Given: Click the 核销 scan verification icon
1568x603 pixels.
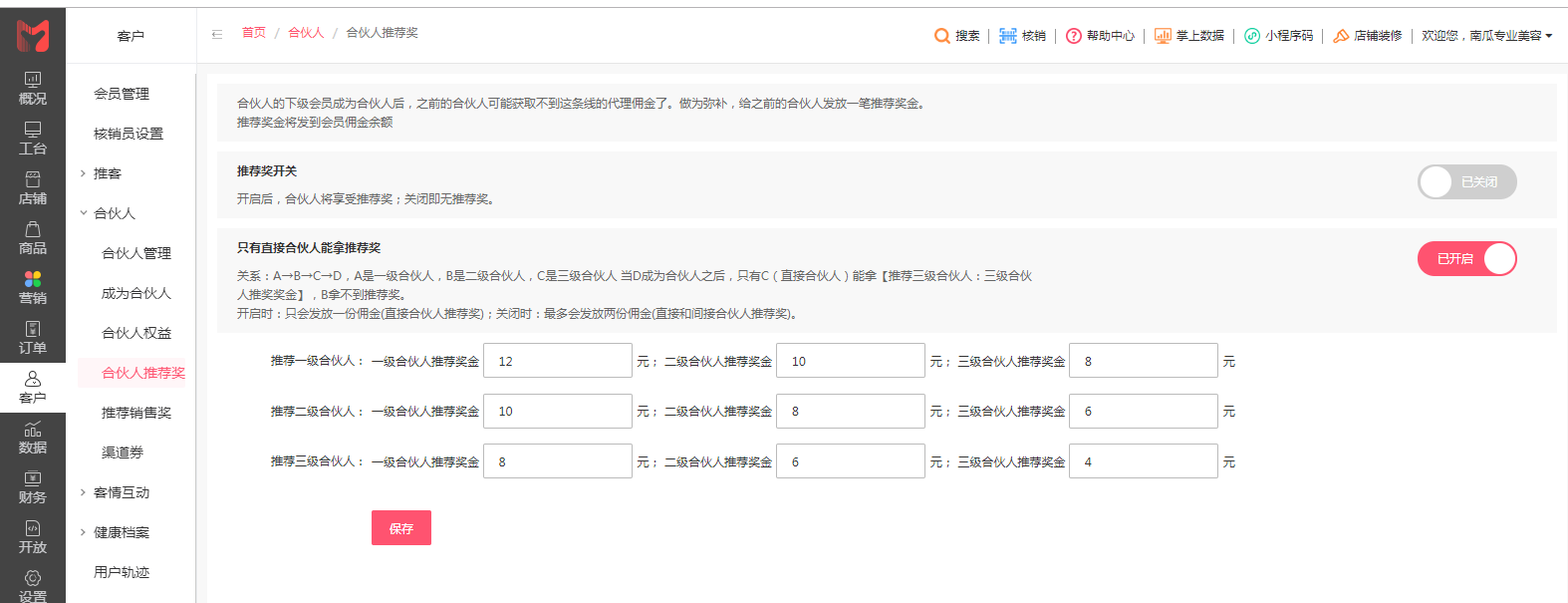Looking at the screenshot, I should coord(1008,36).
